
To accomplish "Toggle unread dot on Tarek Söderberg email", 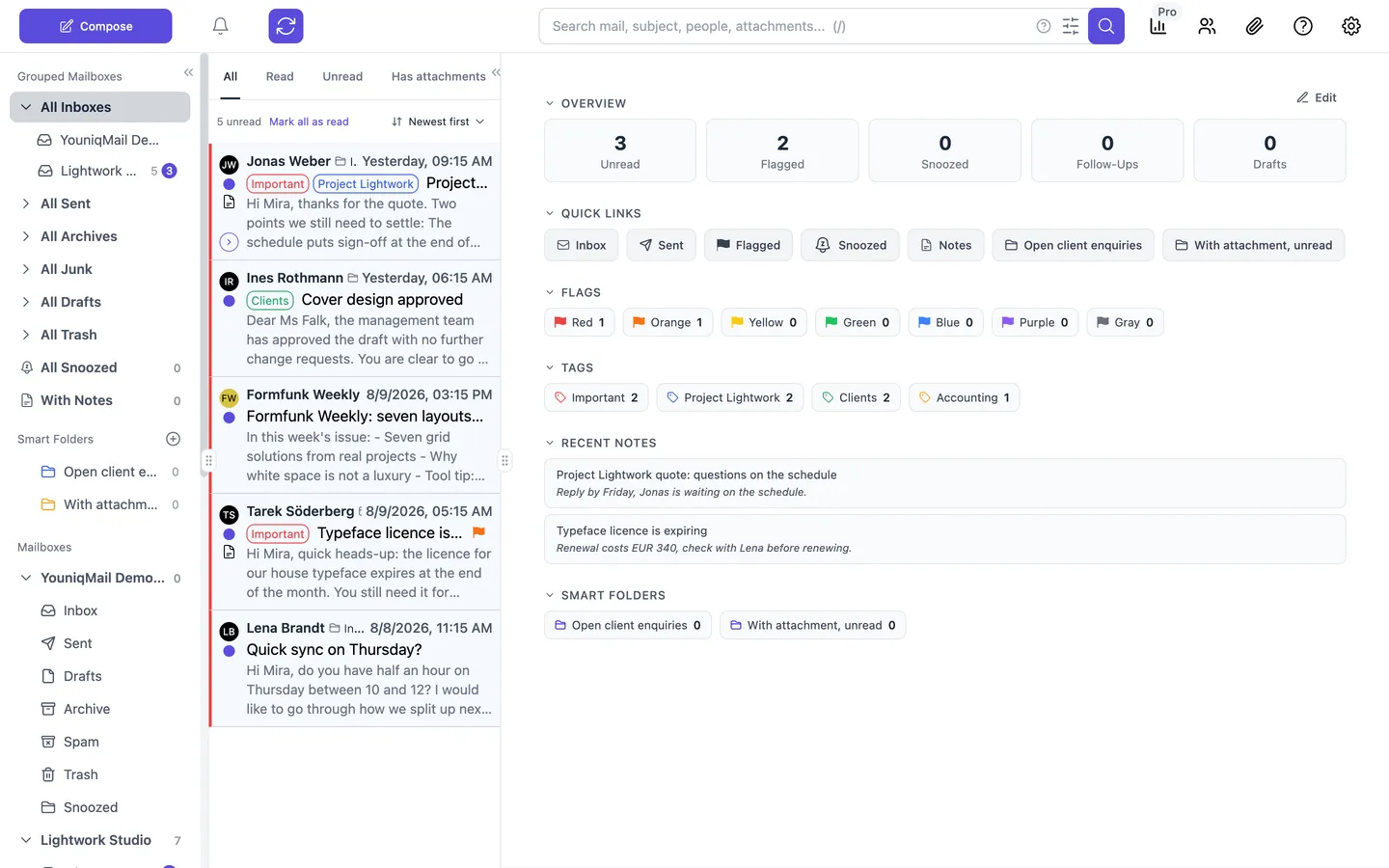I will (229, 534).
